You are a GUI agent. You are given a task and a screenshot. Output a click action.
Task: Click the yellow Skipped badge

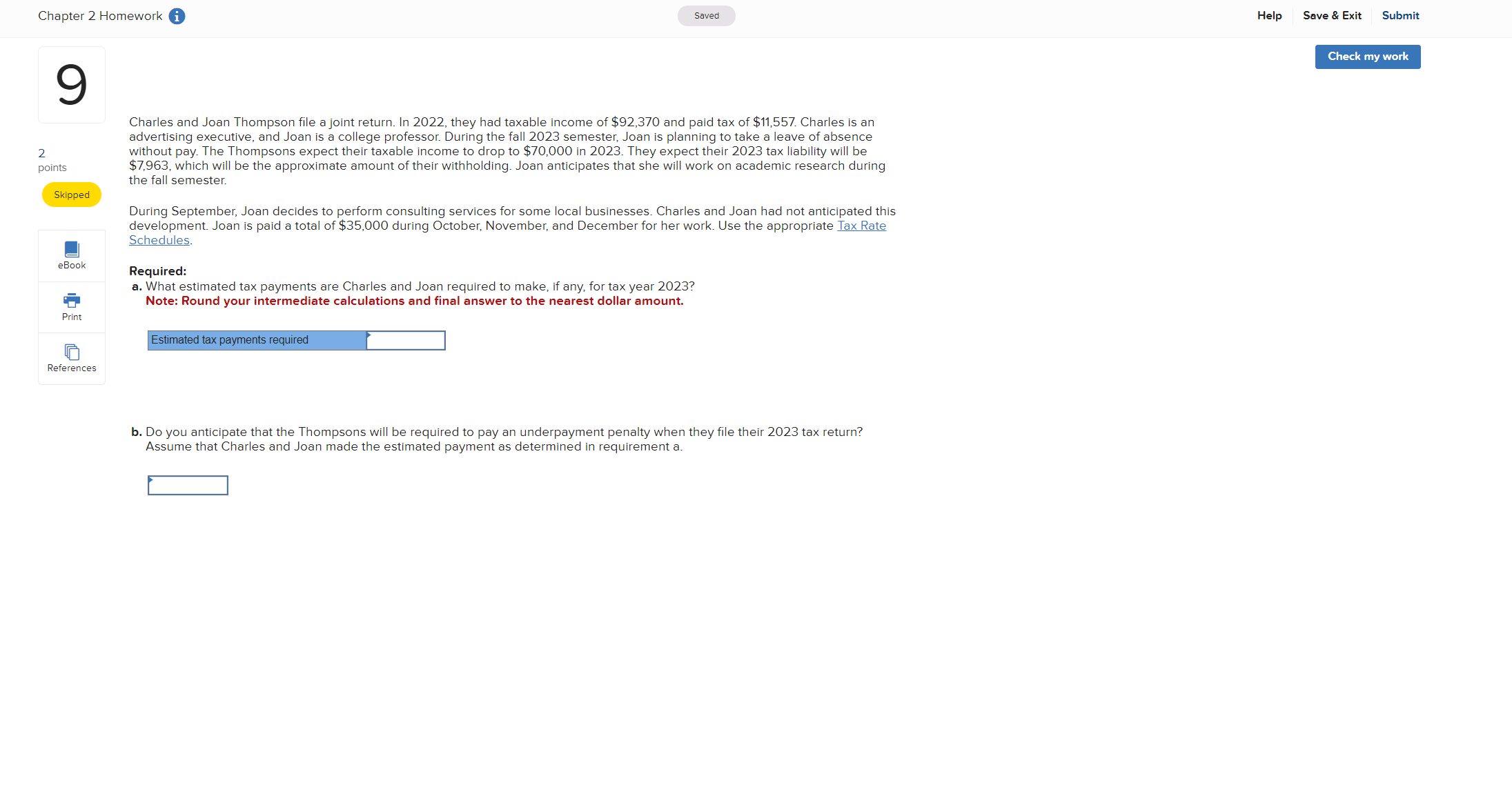(x=72, y=195)
